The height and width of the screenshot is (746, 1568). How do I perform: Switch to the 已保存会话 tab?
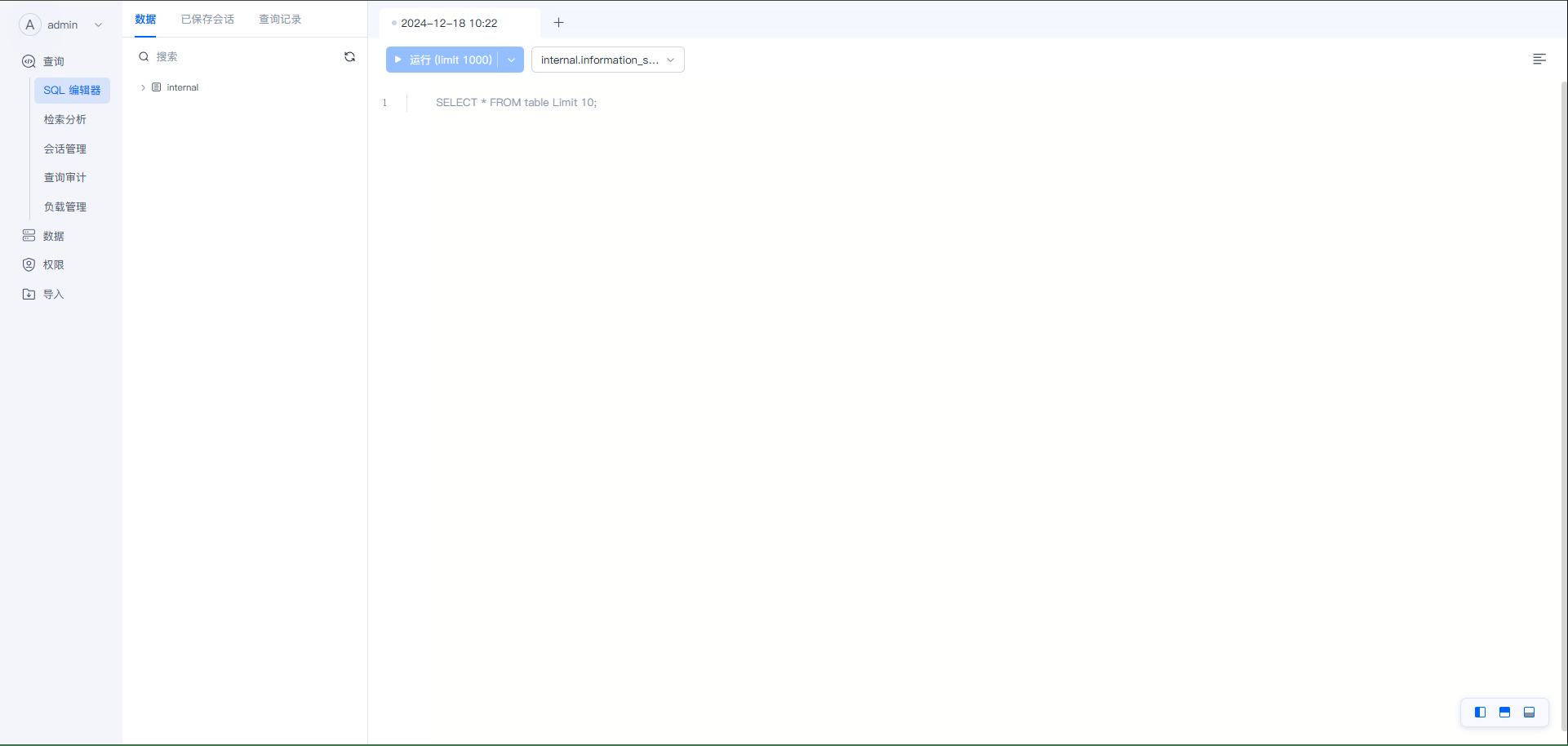[x=207, y=20]
